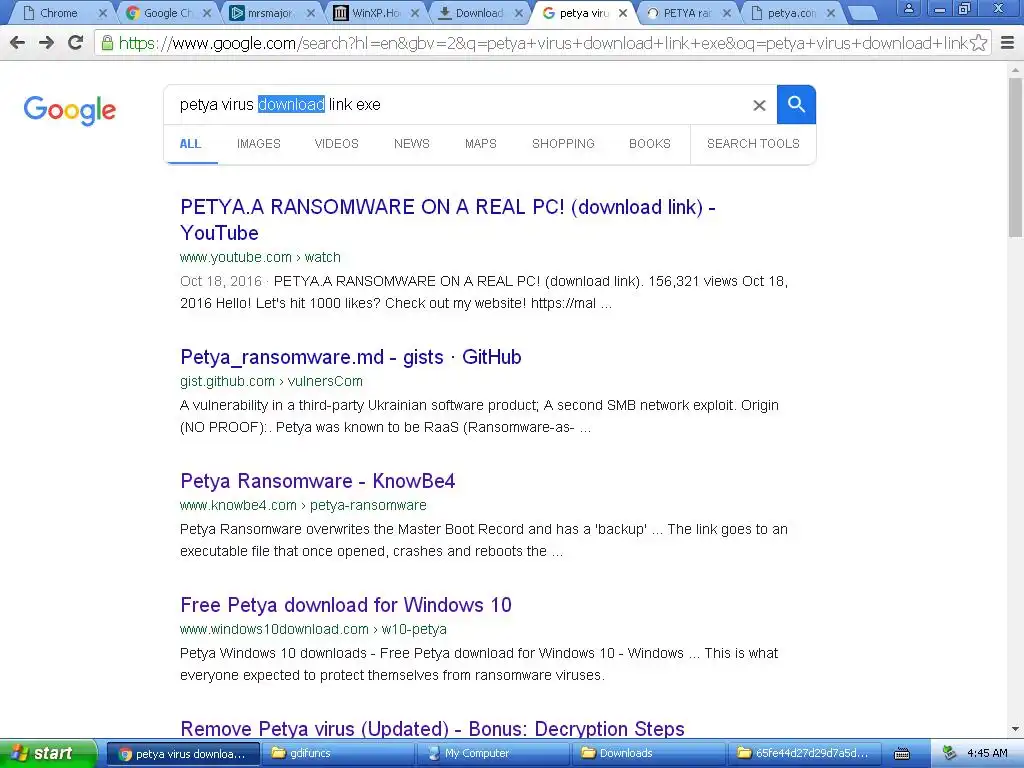
Task: Click the scrollbar up arrow
Action: (x=1016, y=69)
